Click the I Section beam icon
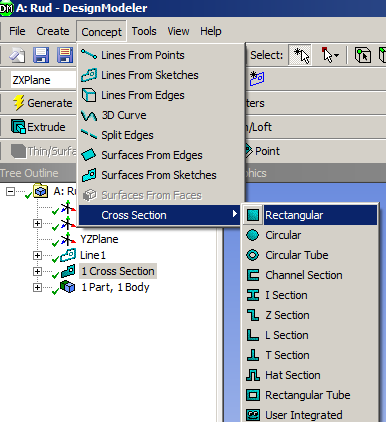Image resolution: width=386 pixels, height=422 pixels. click(x=253, y=295)
